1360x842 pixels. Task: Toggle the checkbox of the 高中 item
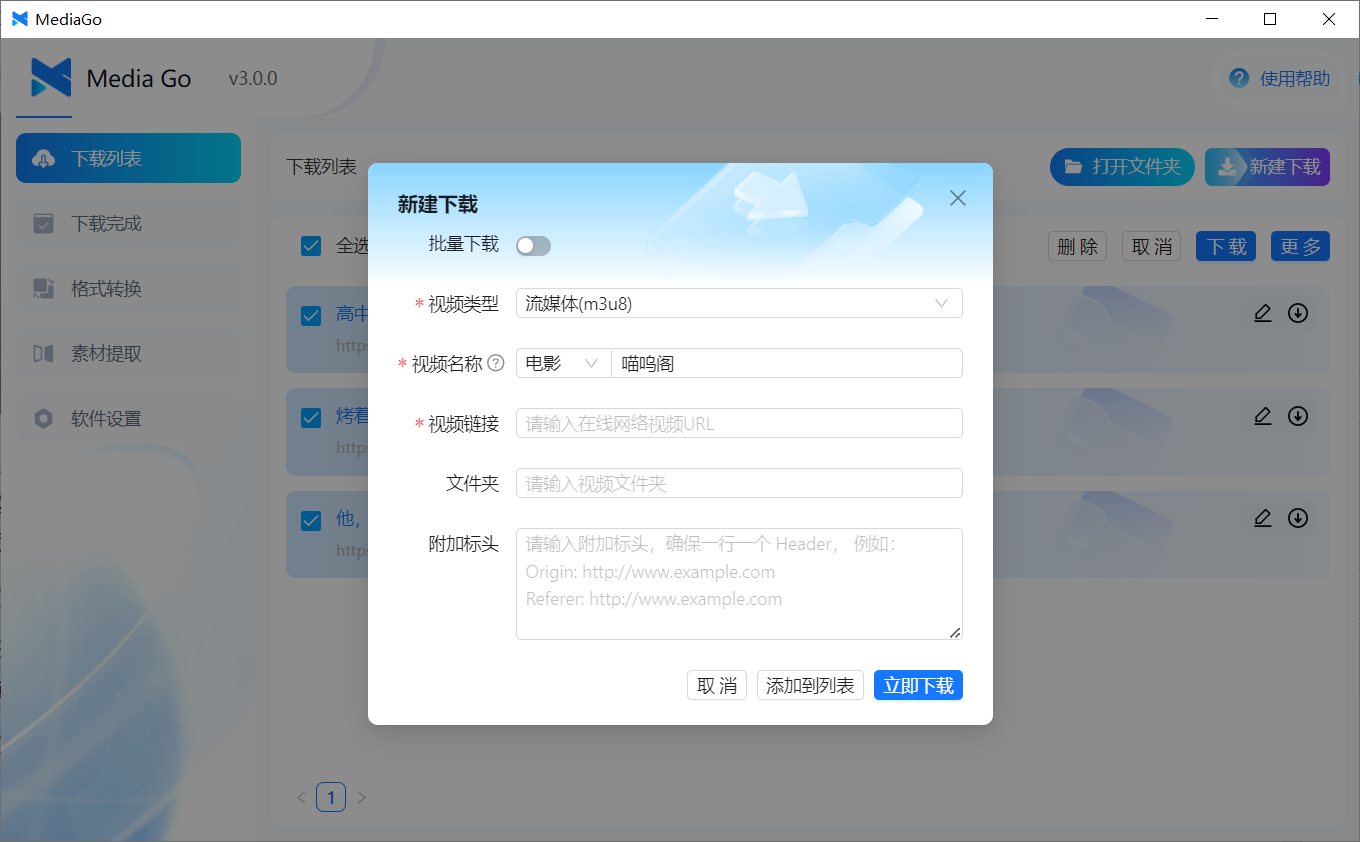tap(311, 316)
